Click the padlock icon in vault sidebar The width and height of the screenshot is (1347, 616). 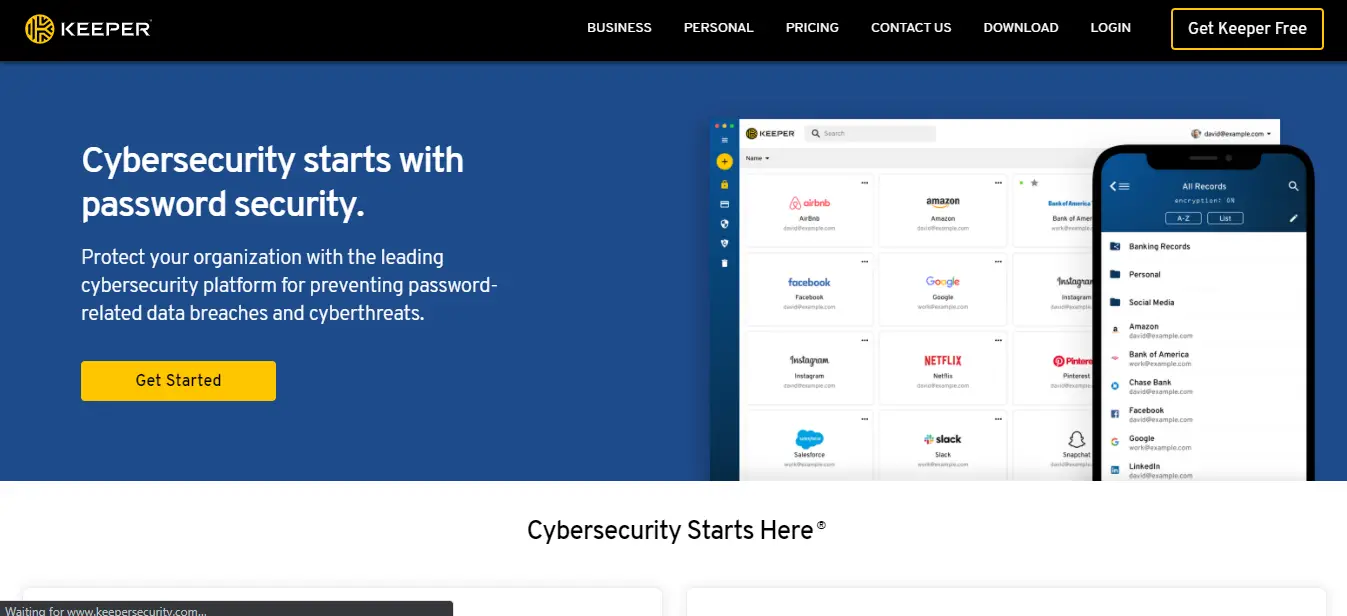point(725,184)
